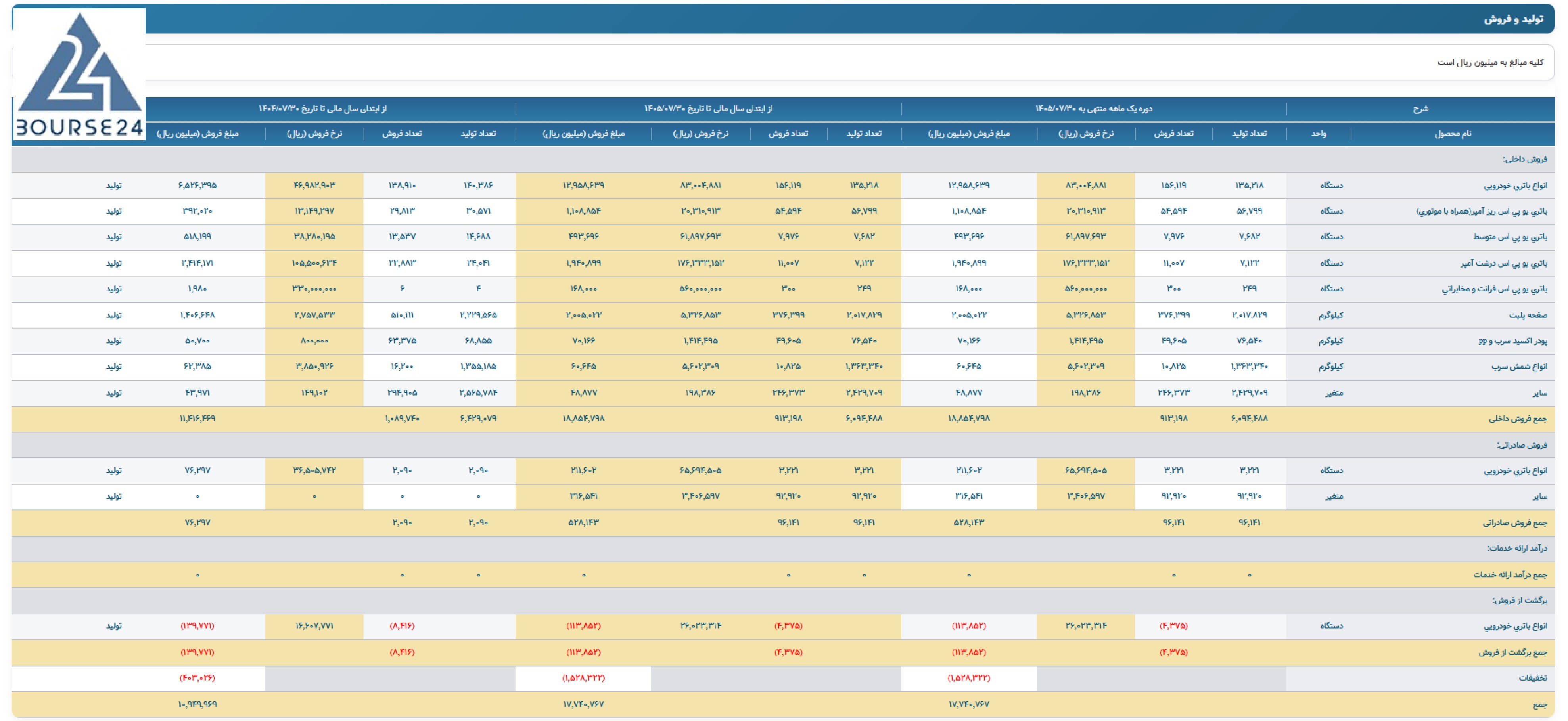The width and height of the screenshot is (1568, 721).
Task: Select product 'باتري يو پي اس ريز آمپر(همراه با موتوري)'
Action: tap(1482, 211)
